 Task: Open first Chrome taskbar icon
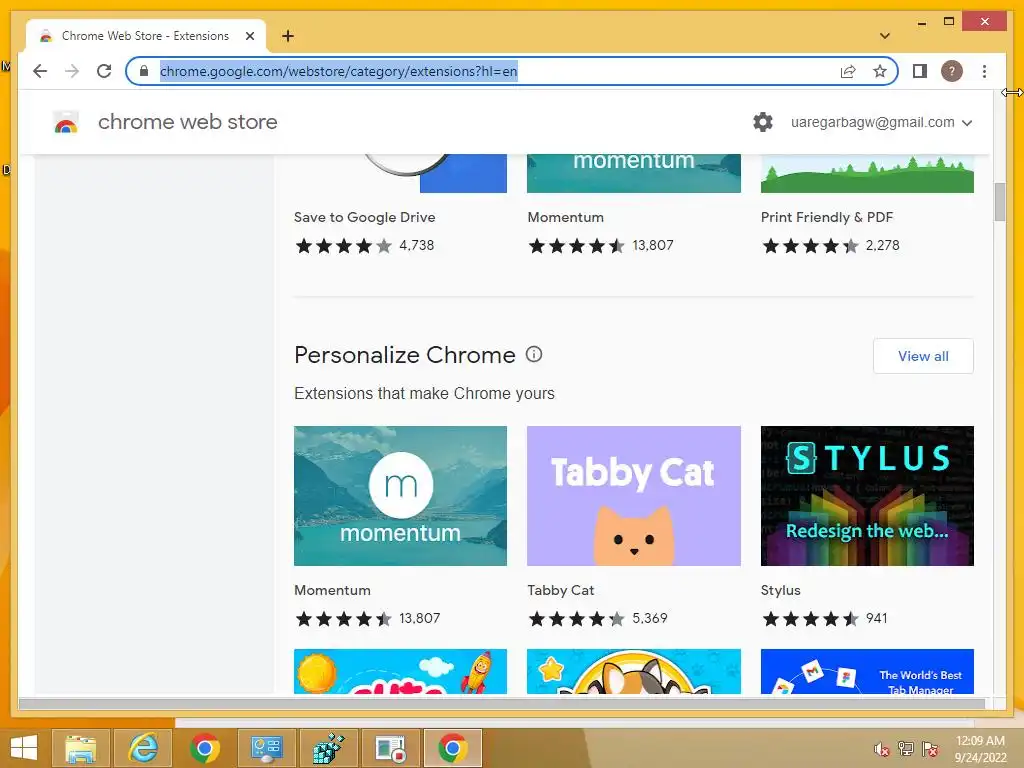click(204, 748)
